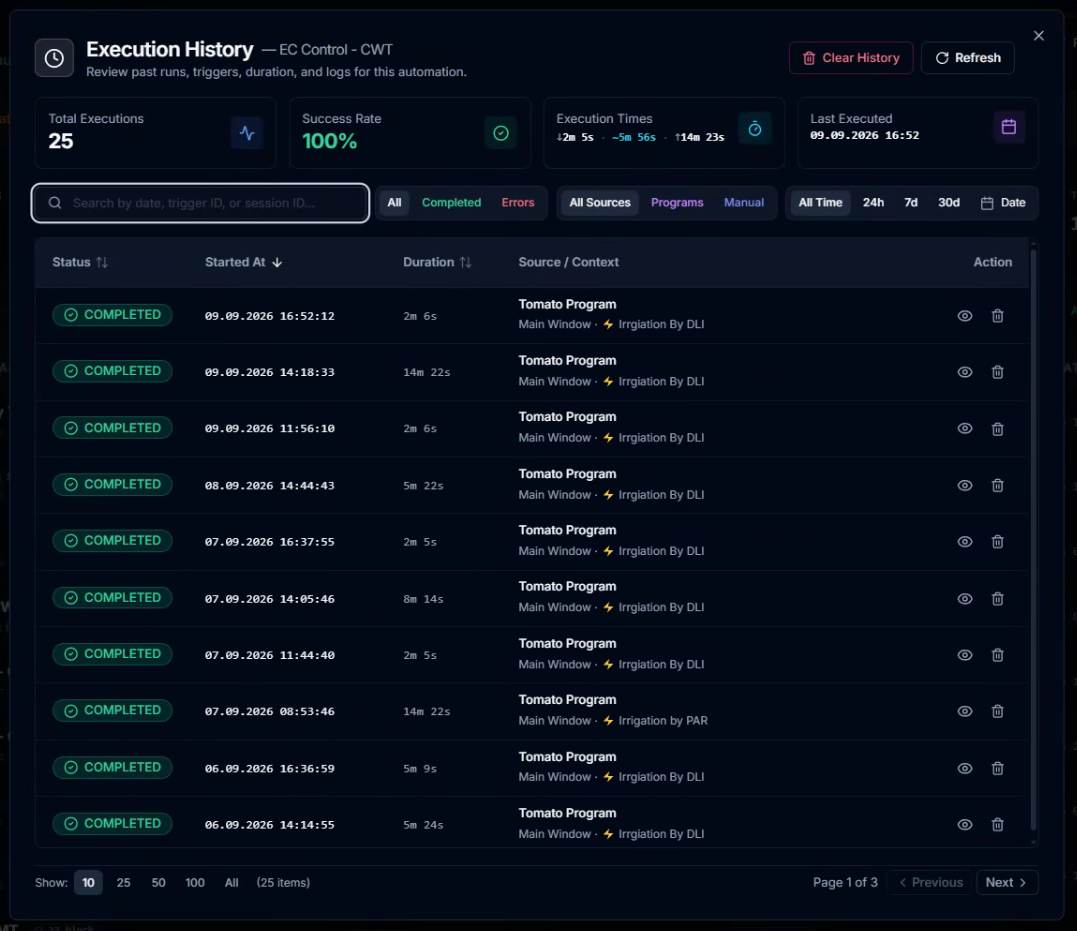Screen dimensions: 1077x931
Task: Delete the run started 06.09.2026 16:36:59
Action: 997,768
